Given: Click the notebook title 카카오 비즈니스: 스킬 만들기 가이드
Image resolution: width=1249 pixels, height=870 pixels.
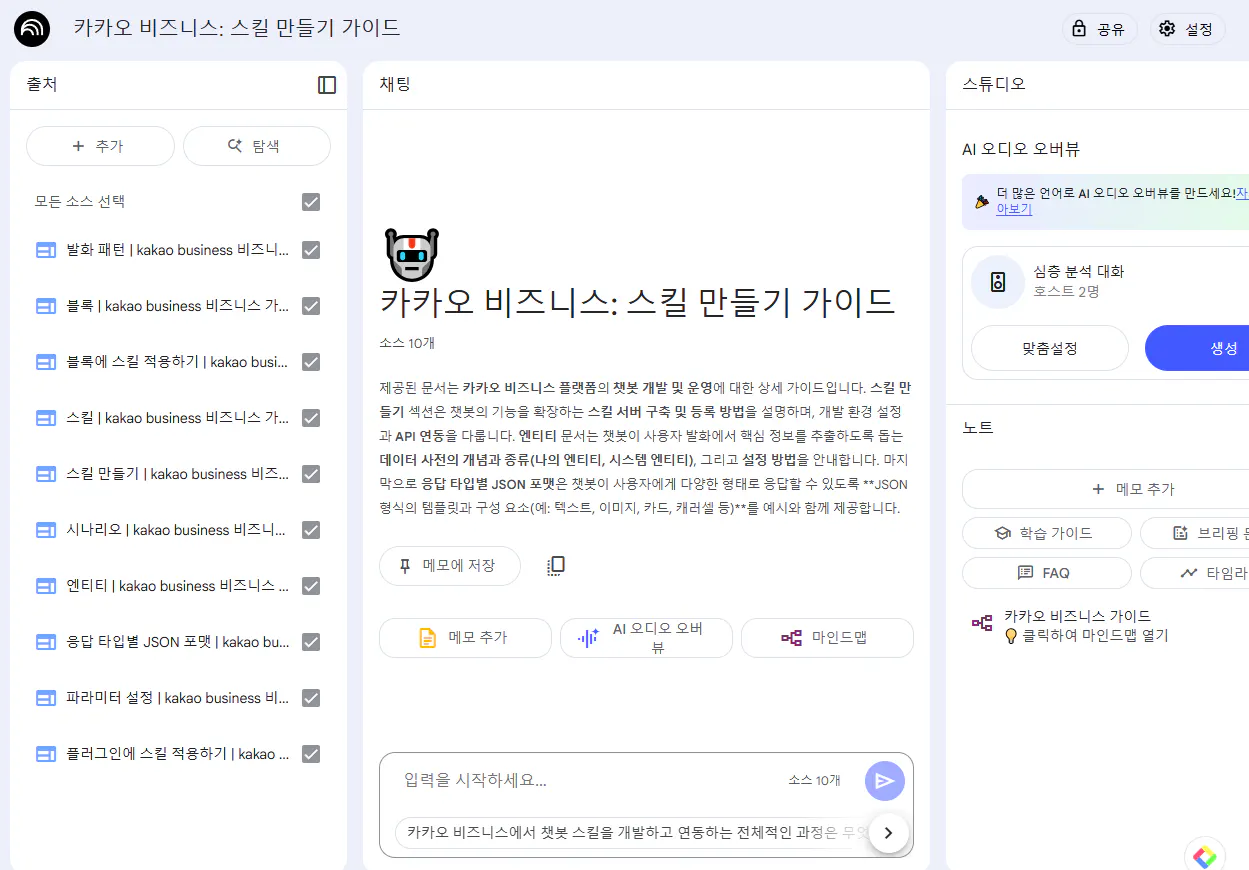Looking at the screenshot, I should click(x=237, y=28).
